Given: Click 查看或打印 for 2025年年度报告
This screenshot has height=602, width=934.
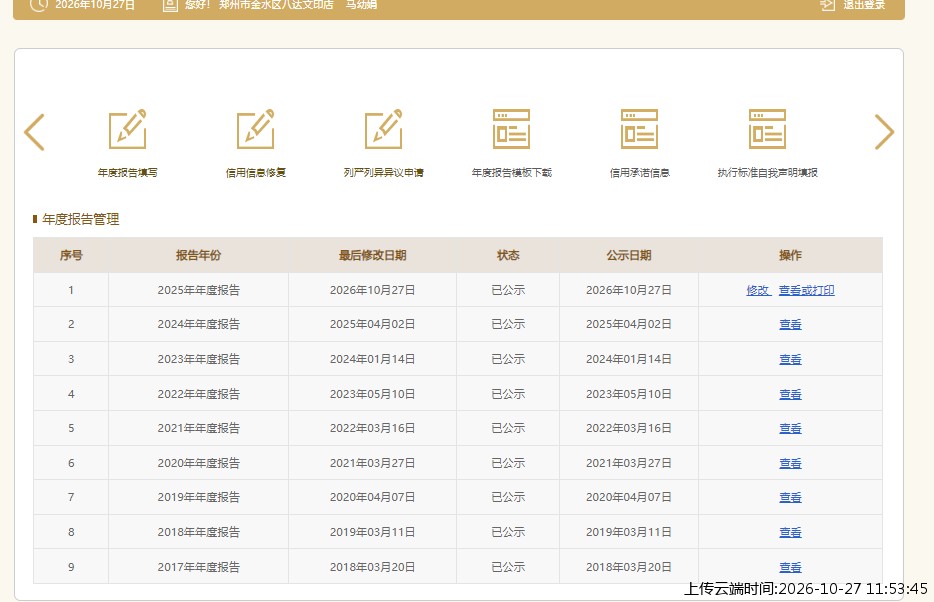Looking at the screenshot, I should (807, 290).
